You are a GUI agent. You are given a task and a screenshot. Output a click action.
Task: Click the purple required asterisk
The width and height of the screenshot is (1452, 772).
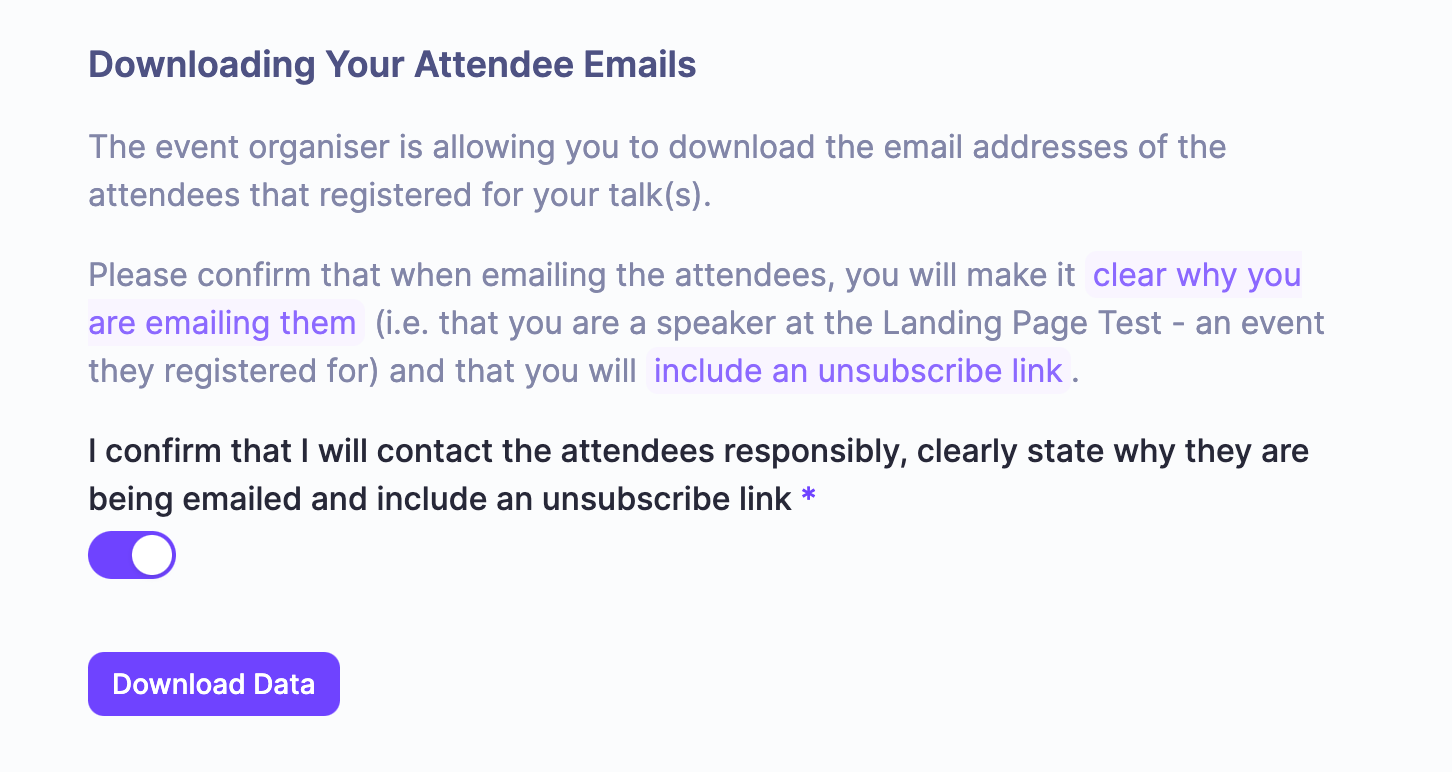pyautogui.click(x=809, y=499)
